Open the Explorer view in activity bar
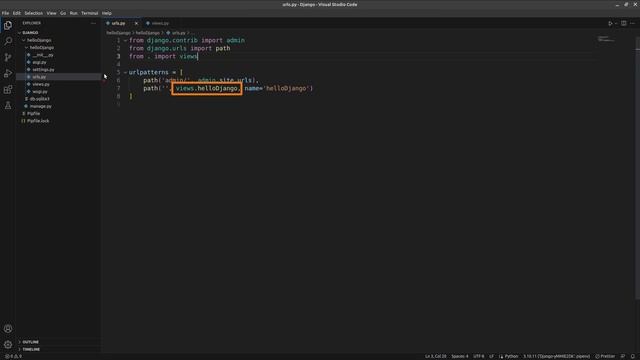The height and width of the screenshot is (360, 640). point(8,25)
